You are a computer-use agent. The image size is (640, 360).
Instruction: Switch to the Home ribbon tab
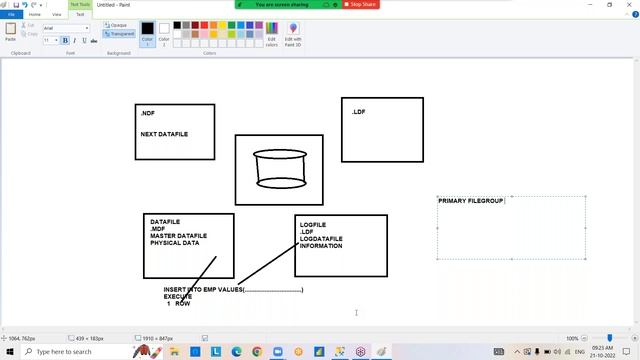pyautogui.click(x=35, y=14)
